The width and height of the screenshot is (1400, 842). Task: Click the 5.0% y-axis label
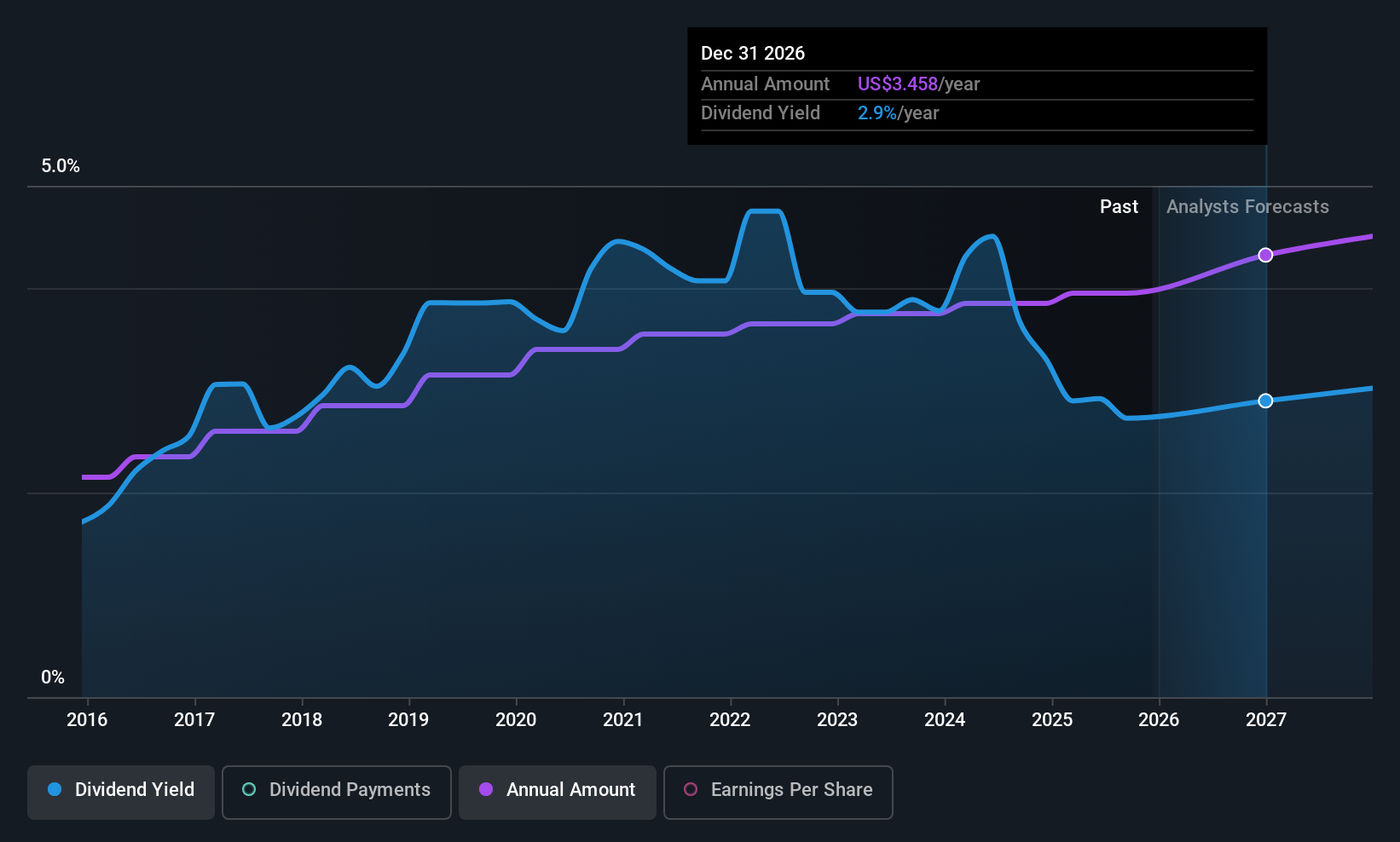pos(61,166)
